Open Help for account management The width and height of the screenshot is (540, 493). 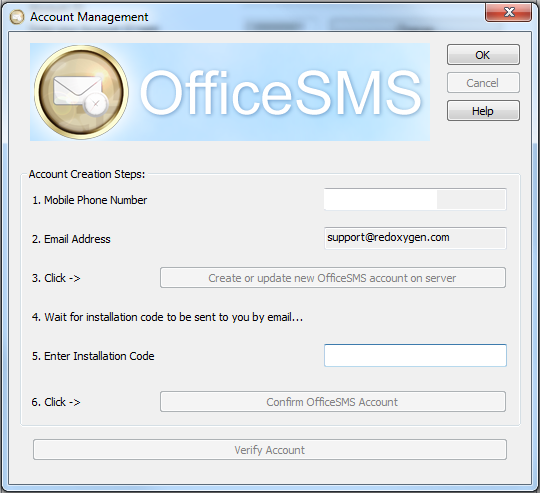[483, 111]
